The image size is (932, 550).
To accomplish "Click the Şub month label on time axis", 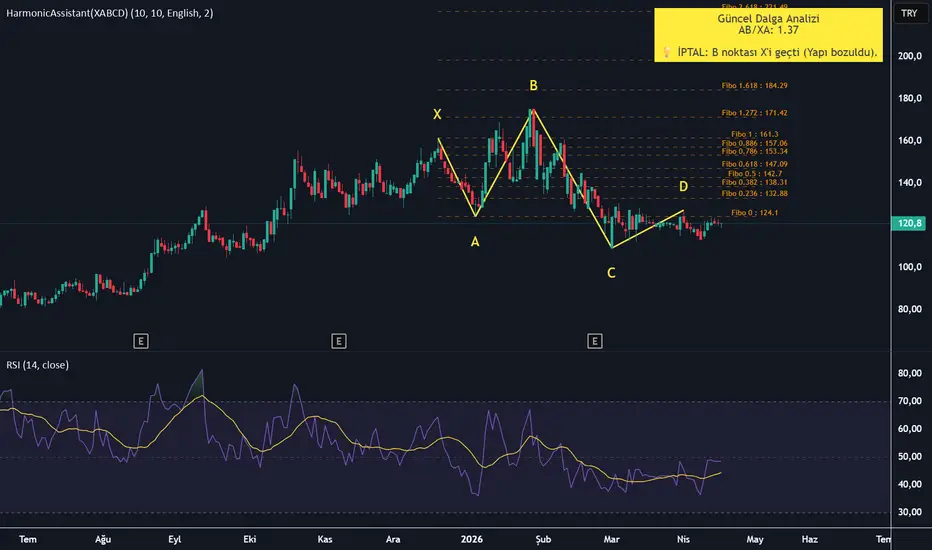I will 543,539.
